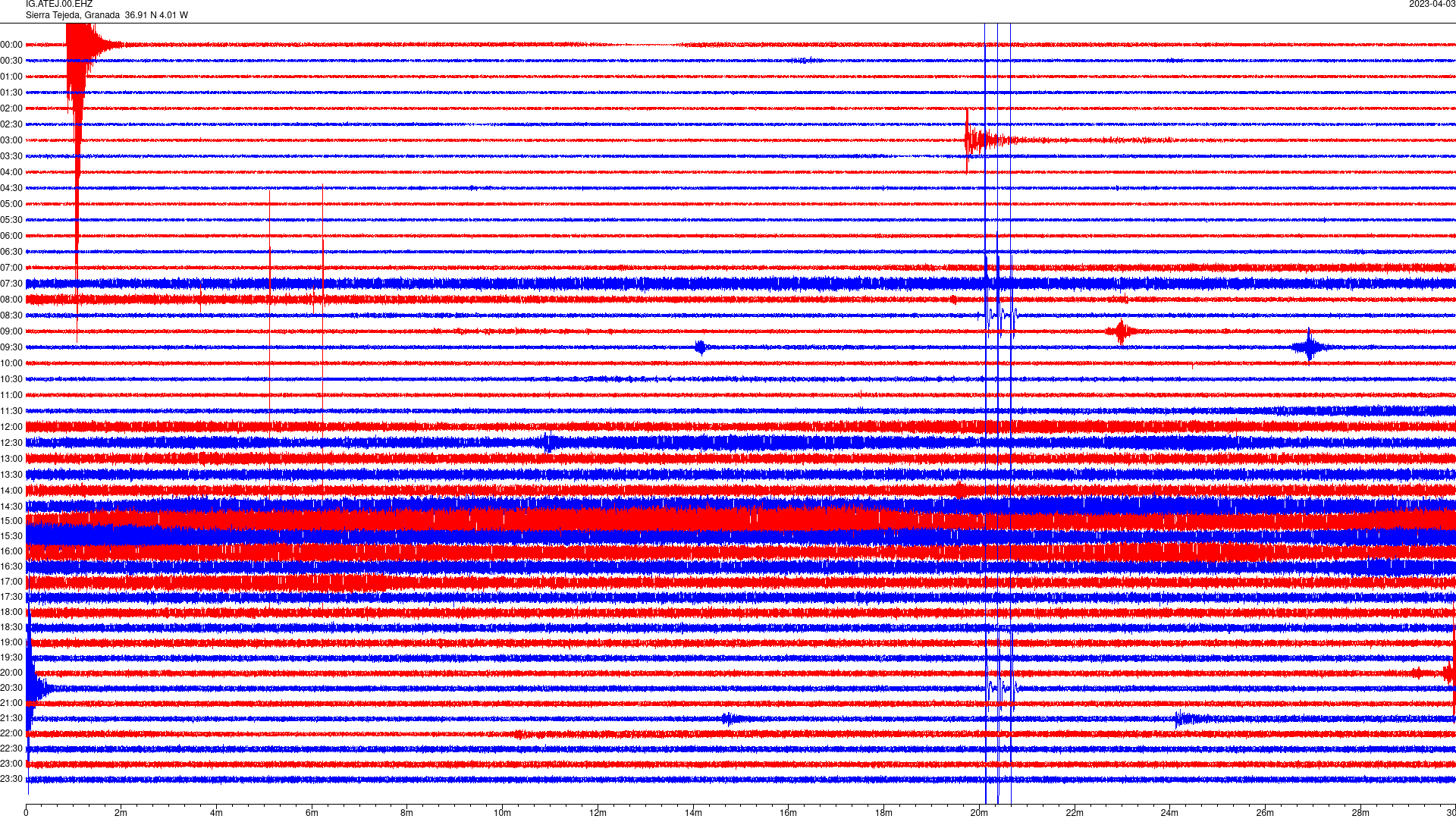Viewport: 1456px width, 819px height.
Task: Select the 11:00 time row label
Action: [11, 395]
